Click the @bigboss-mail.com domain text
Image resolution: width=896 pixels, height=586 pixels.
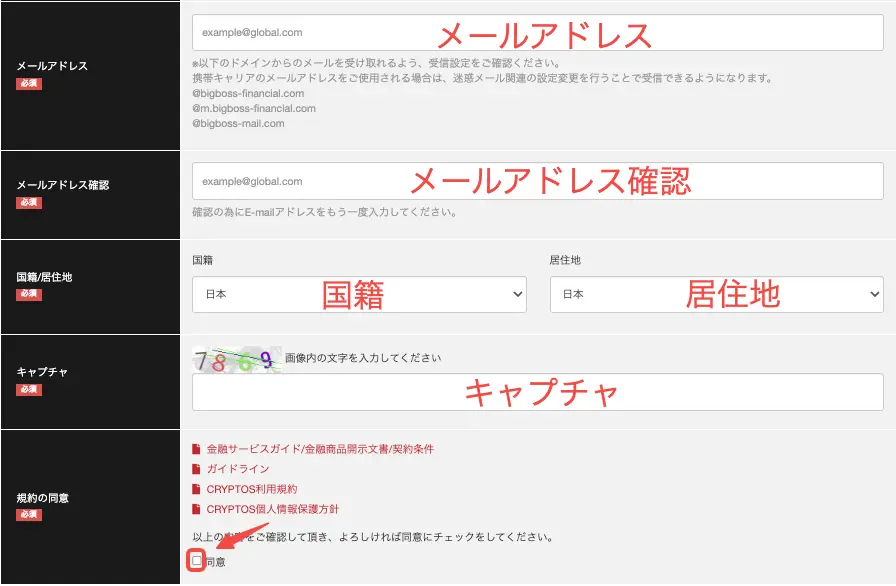(238, 123)
